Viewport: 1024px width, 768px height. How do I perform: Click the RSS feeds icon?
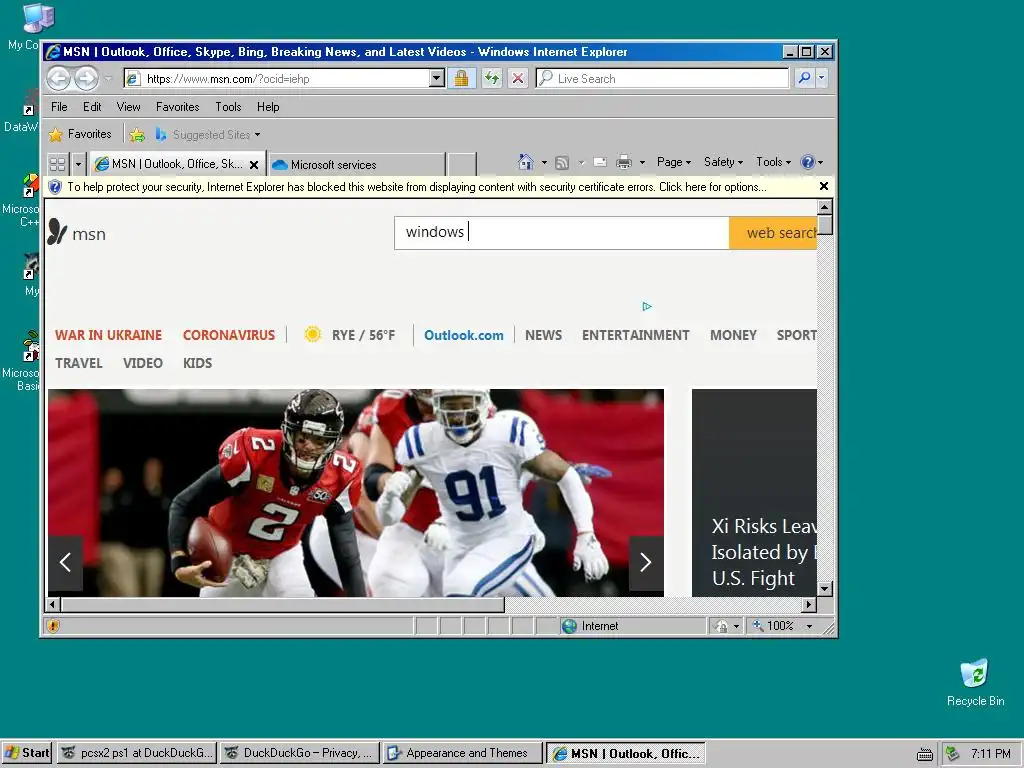click(562, 163)
